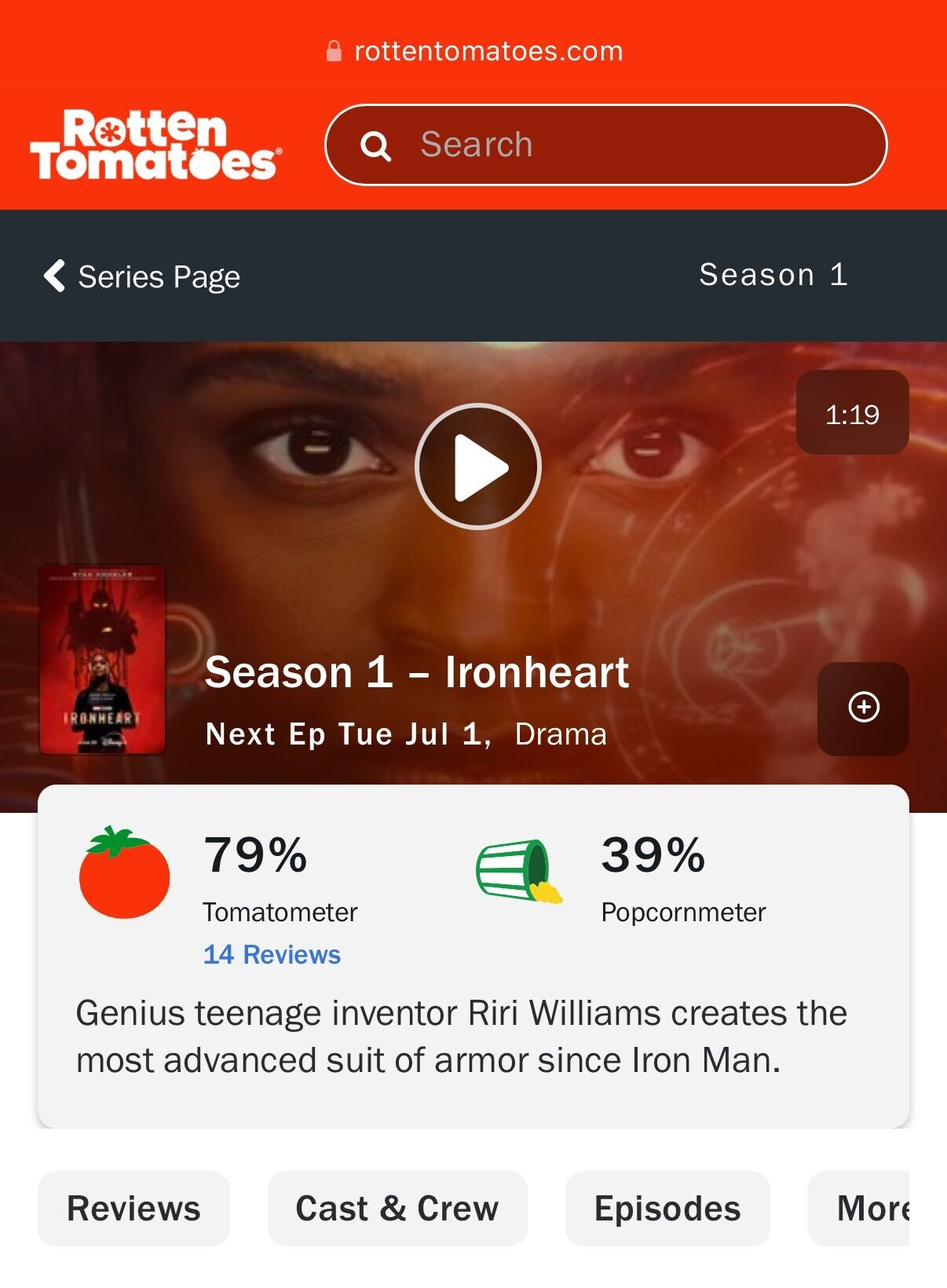This screenshot has height=1288, width=947.
Task: Click the padlock icon in address bar
Action: (x=334, y=51)
